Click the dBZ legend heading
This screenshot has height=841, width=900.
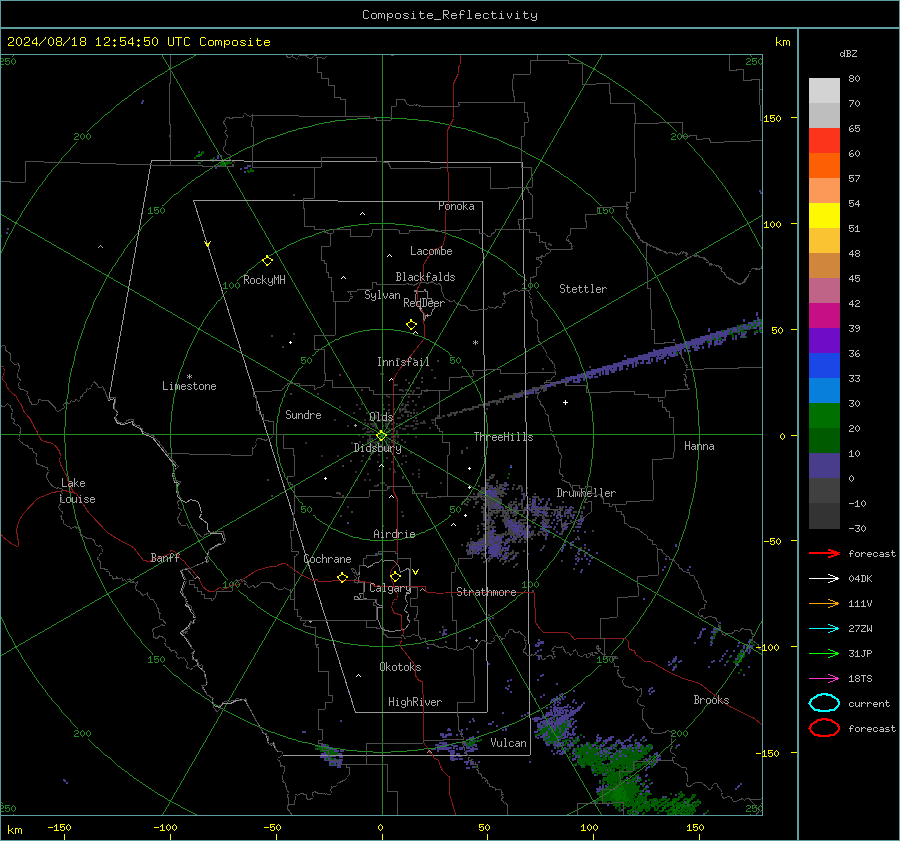pos(848,53)
